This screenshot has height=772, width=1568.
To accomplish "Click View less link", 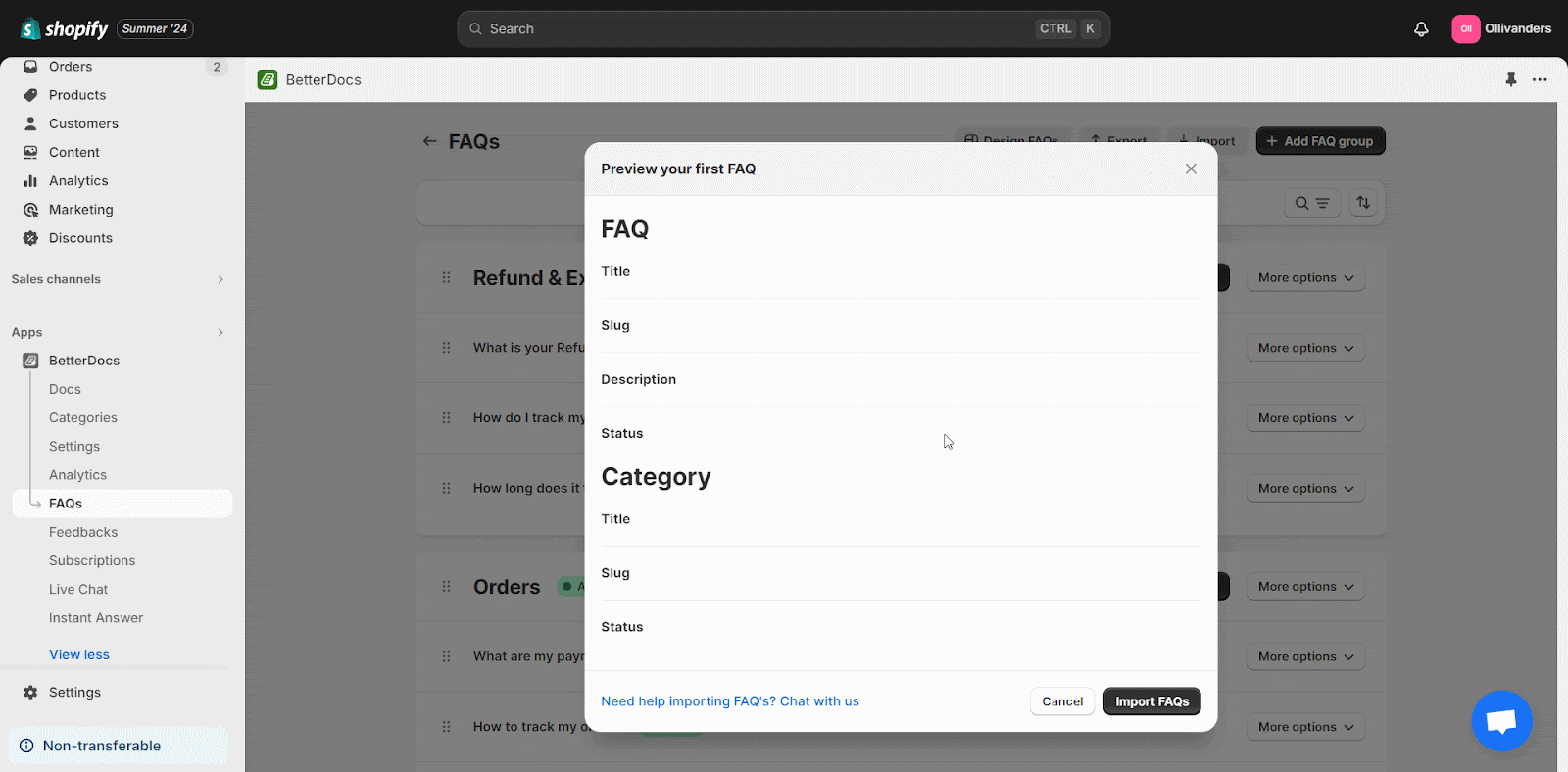I will (79, 654).
